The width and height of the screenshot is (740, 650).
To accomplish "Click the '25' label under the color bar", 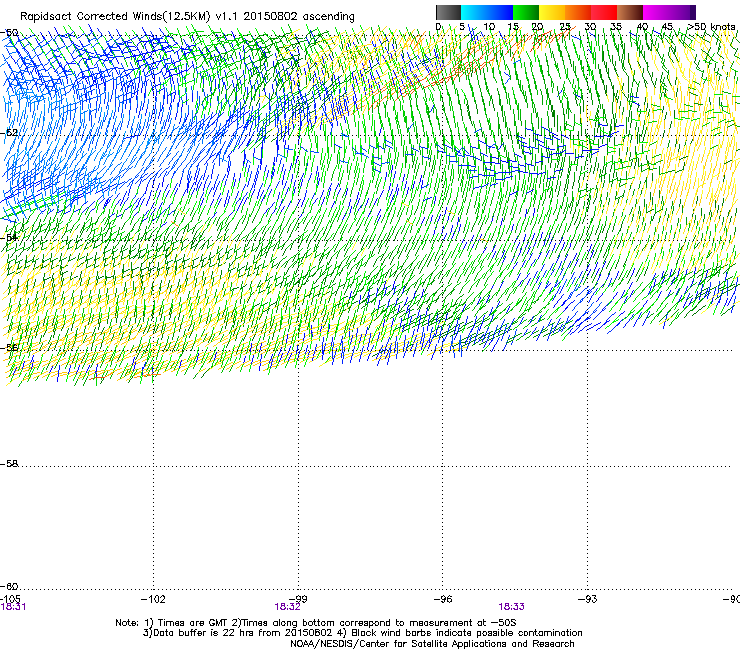I will [x=565, y=27].
